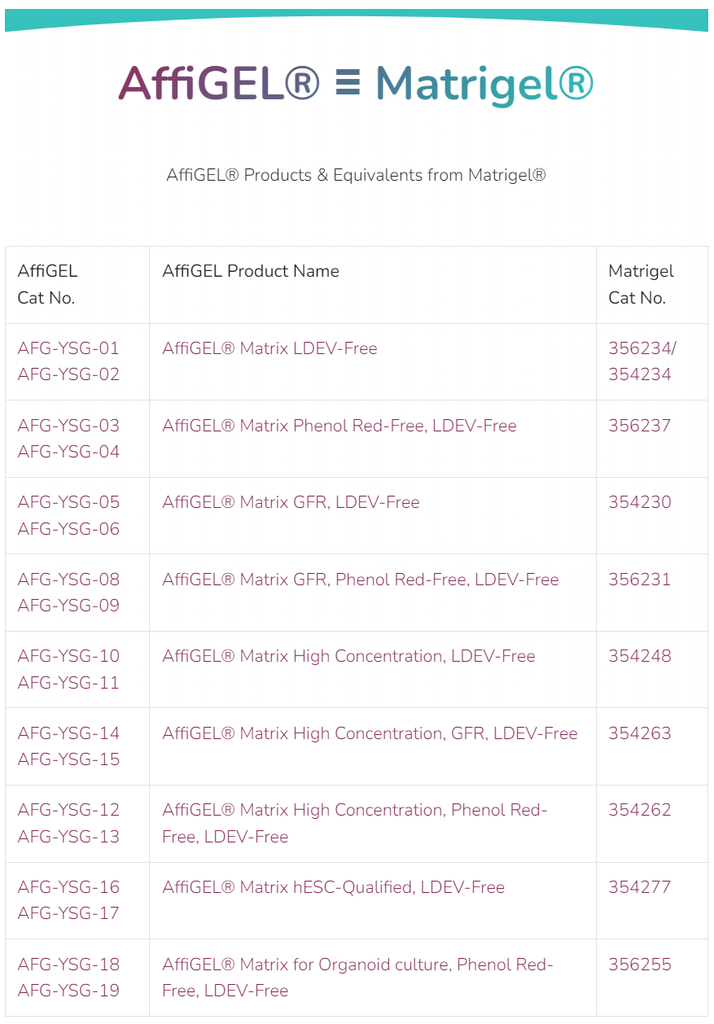
Task: Click Matrigel catalog number 354230
Action: tap(640, 502)
